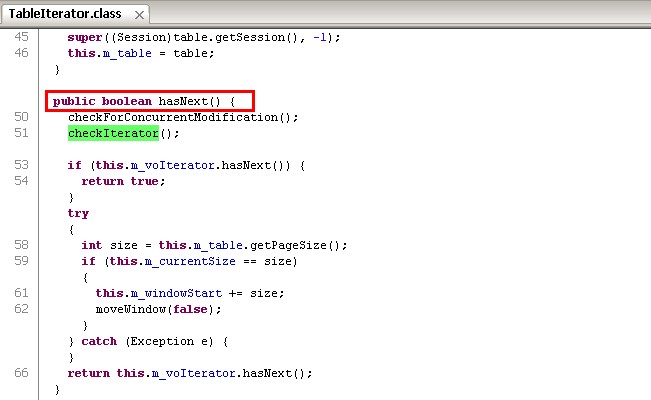This screenshot has width=651, height=400.
Task: Select line number 62 in the margin
Action: [x=22, y=309]
